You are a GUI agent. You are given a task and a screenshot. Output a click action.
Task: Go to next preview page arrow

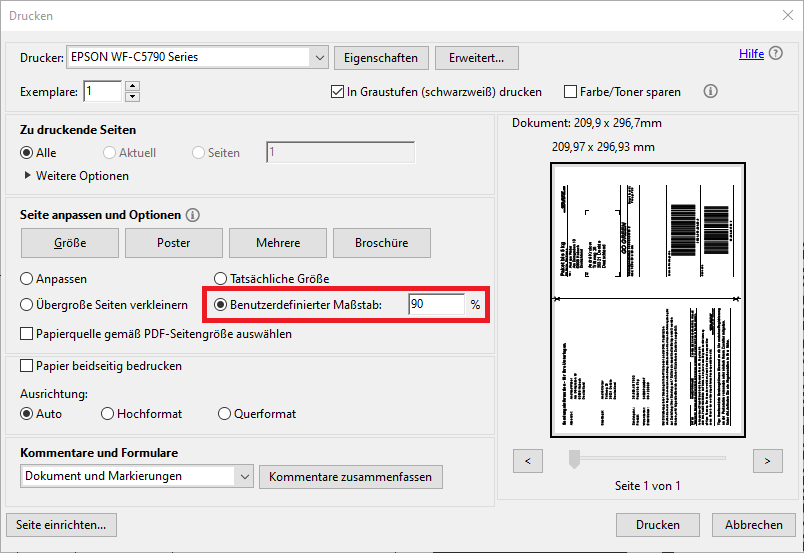click(x=767, y=460)
